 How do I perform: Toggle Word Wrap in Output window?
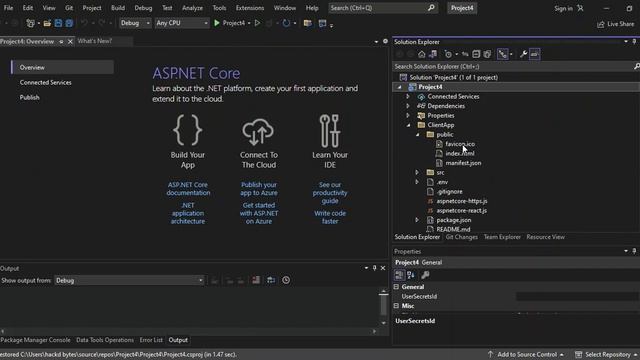(271, 280)
